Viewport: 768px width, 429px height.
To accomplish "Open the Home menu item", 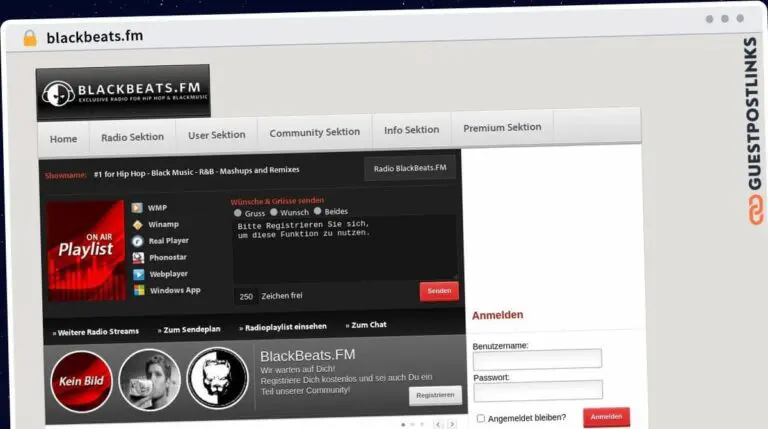I will tap(63, 139).
